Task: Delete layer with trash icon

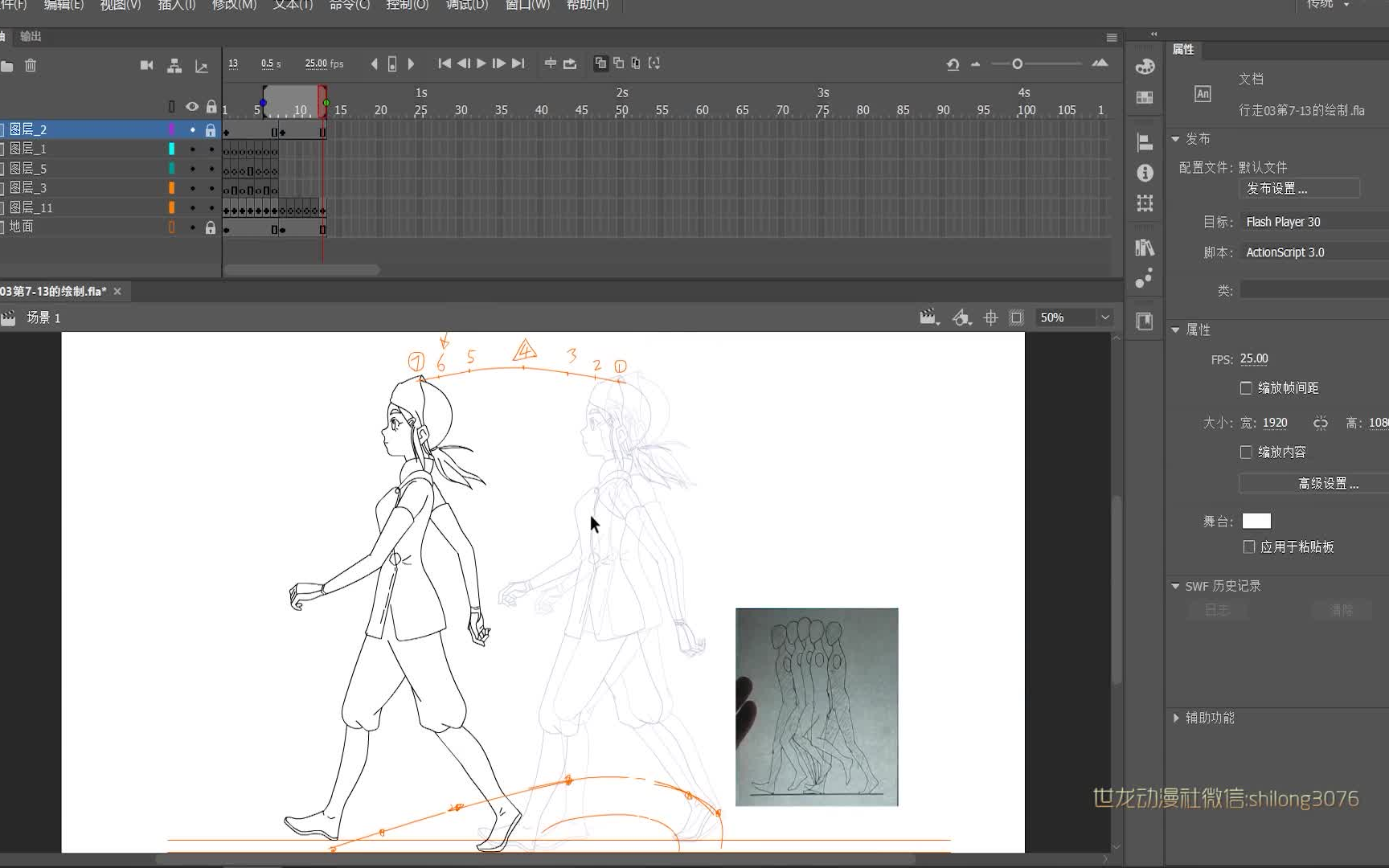Action: (31, 66)
